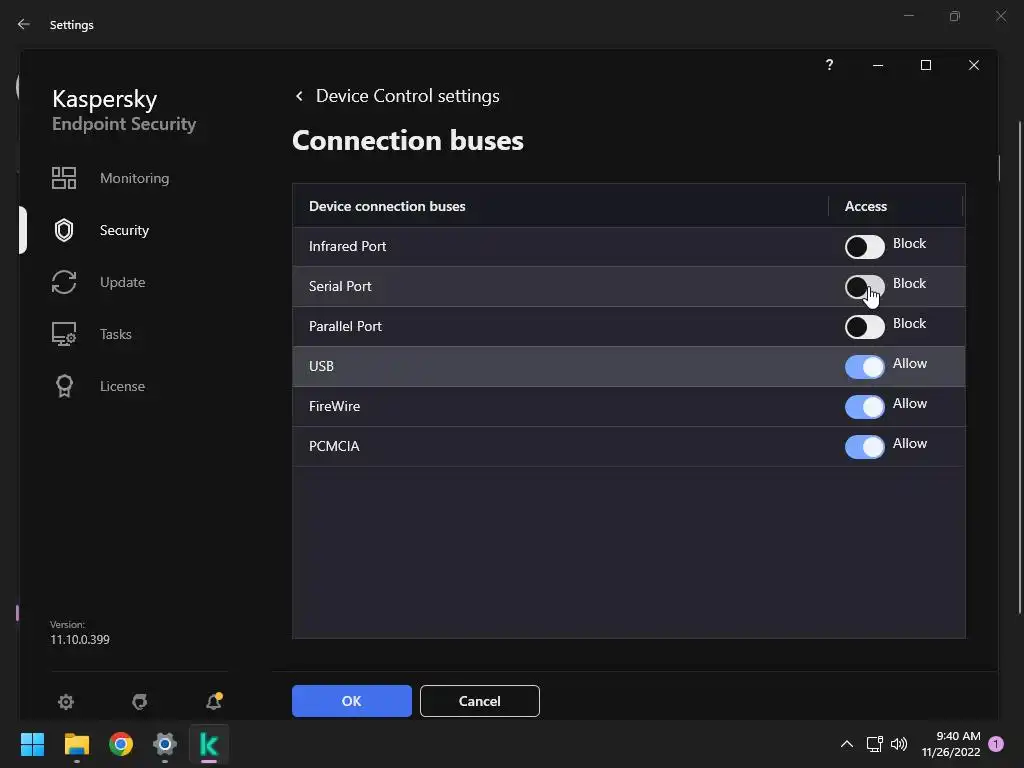Click the Access column header
This screenshot has height=768, width=1024.
[x=865, y=206]
